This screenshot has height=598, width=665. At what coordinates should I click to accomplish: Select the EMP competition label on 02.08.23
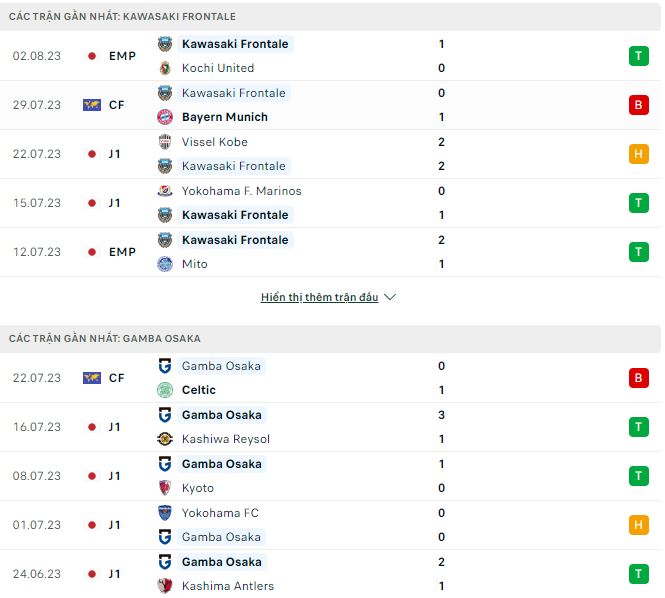click(x=122, y=56)
